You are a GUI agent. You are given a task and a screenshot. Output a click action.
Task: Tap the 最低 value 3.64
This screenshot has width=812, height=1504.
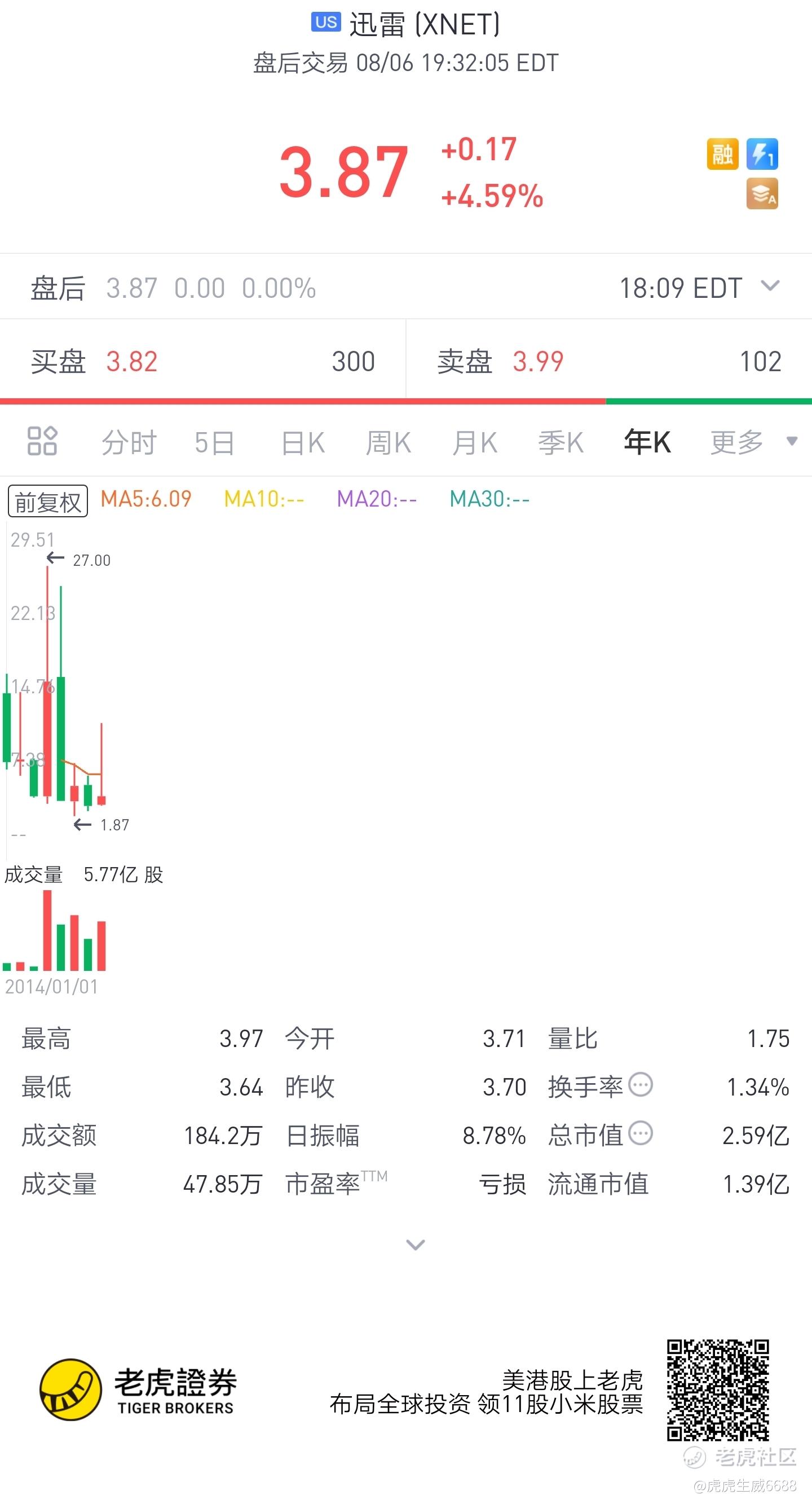point(241,1087)
